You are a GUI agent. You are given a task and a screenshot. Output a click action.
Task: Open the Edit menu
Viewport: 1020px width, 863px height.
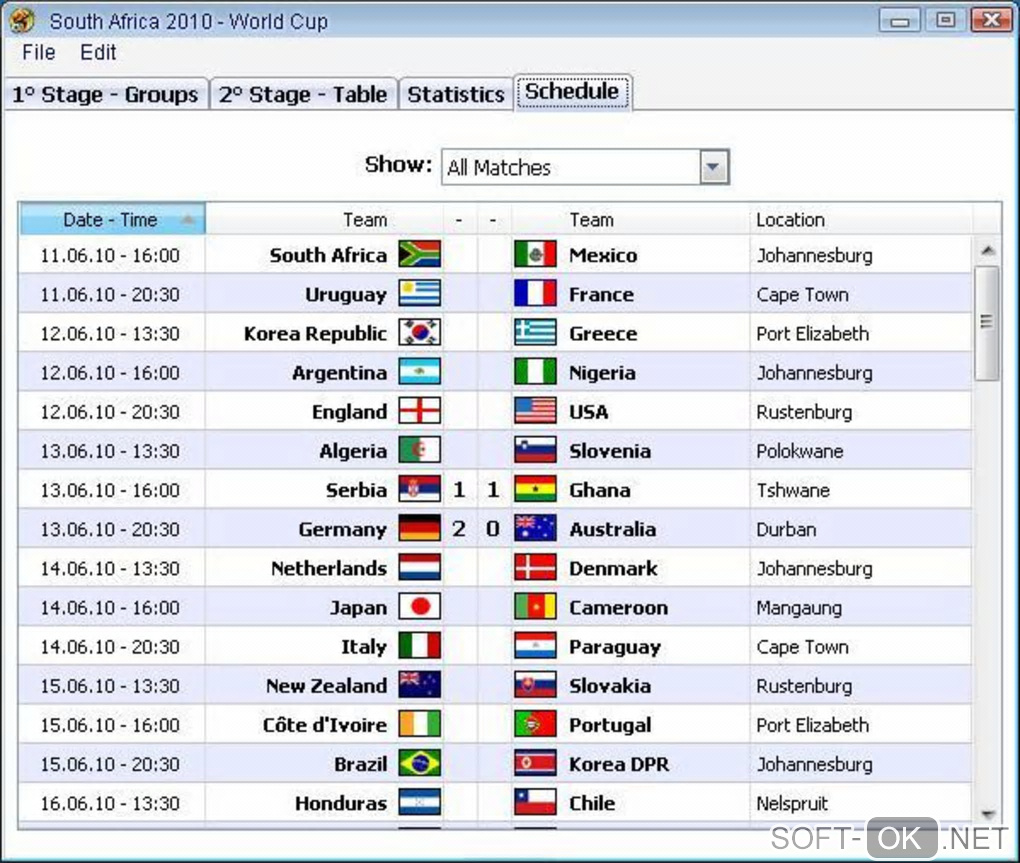[98, 52]
